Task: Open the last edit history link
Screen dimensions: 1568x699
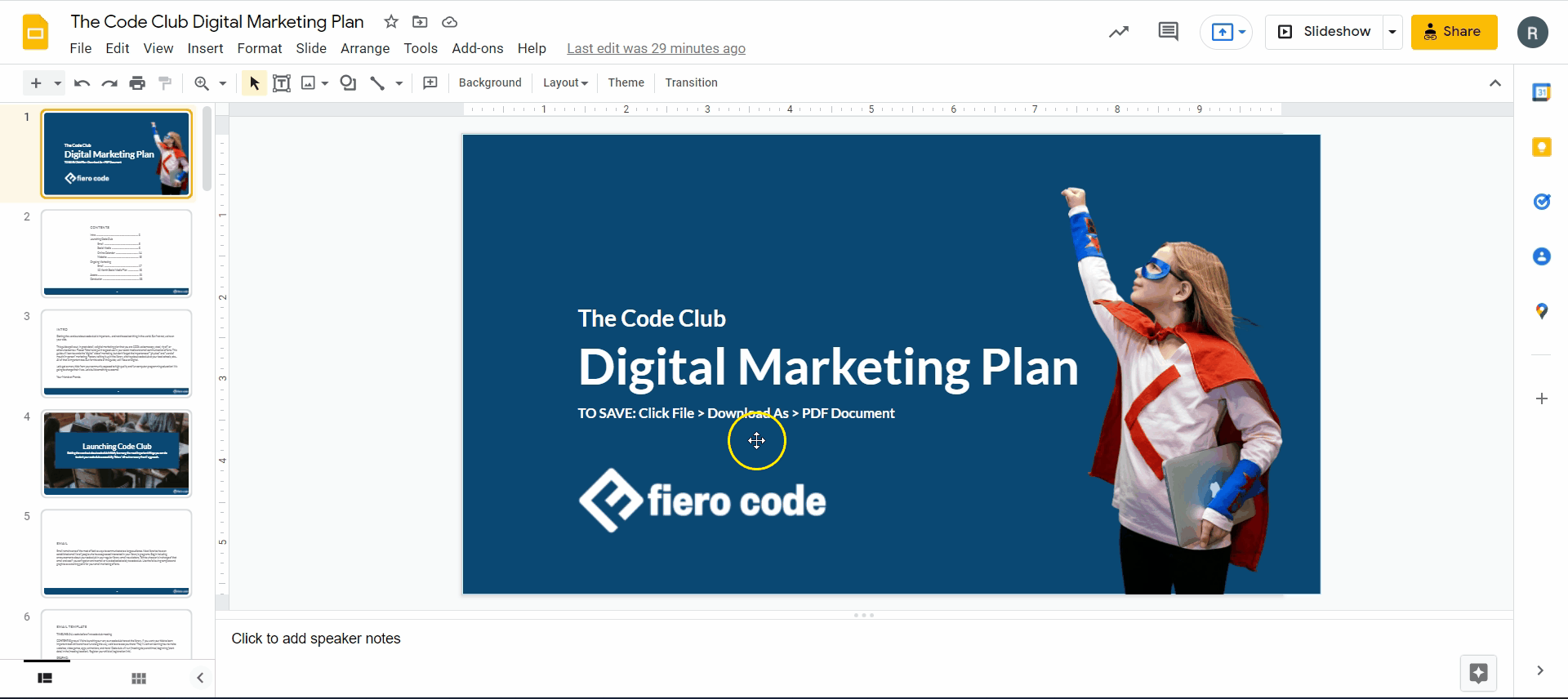Action: click(x=656, y=48)
